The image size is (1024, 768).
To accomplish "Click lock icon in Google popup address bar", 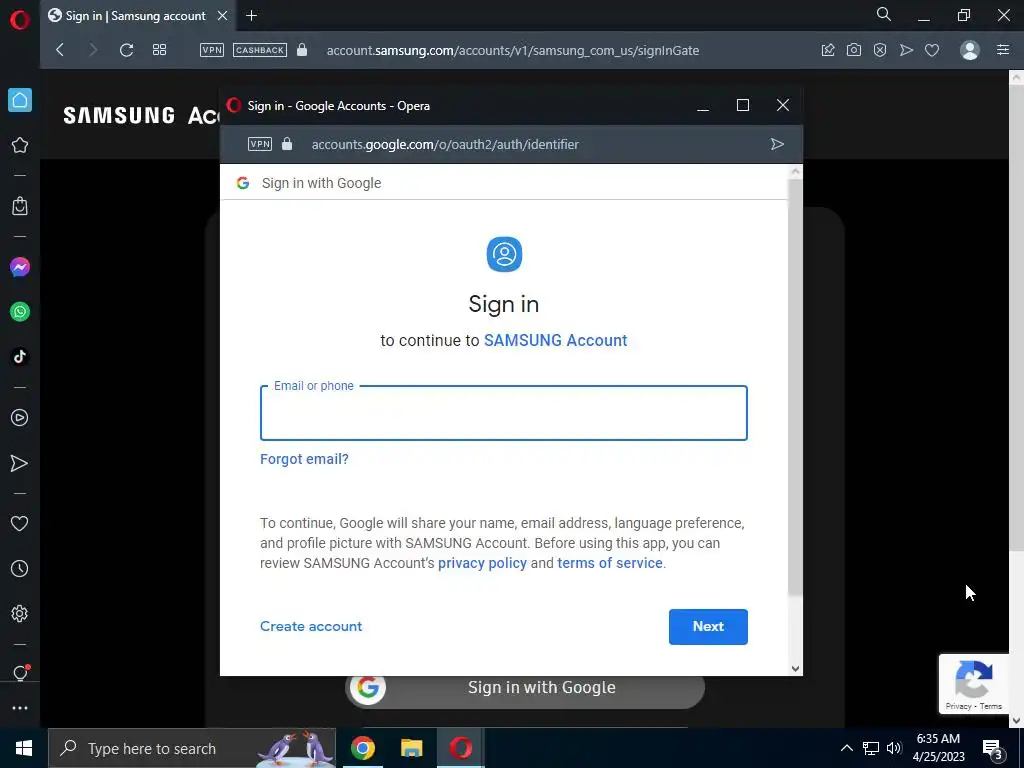I will click(287, 144).
